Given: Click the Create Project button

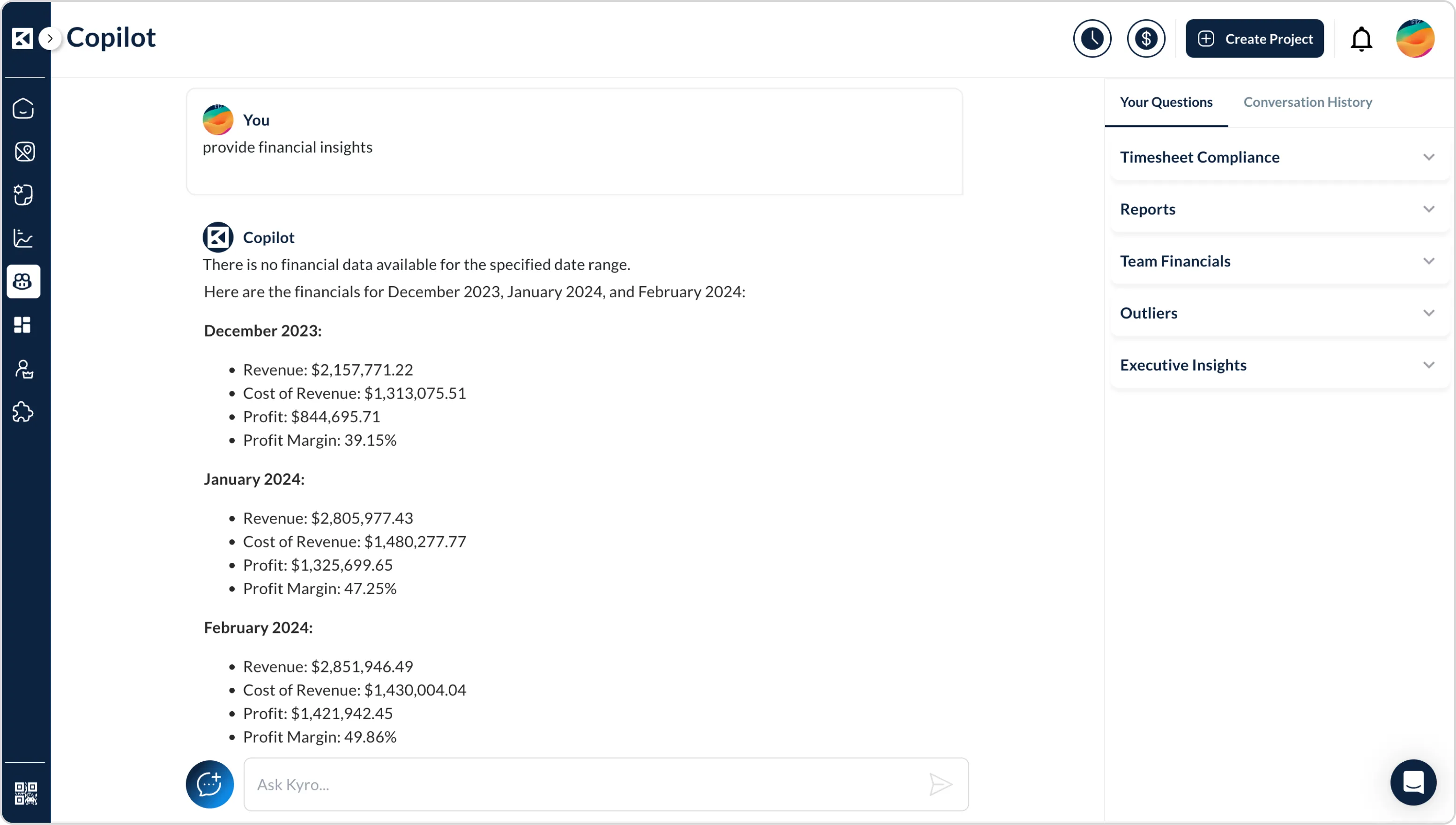Looking at the screenshot, I should 1254,38.
